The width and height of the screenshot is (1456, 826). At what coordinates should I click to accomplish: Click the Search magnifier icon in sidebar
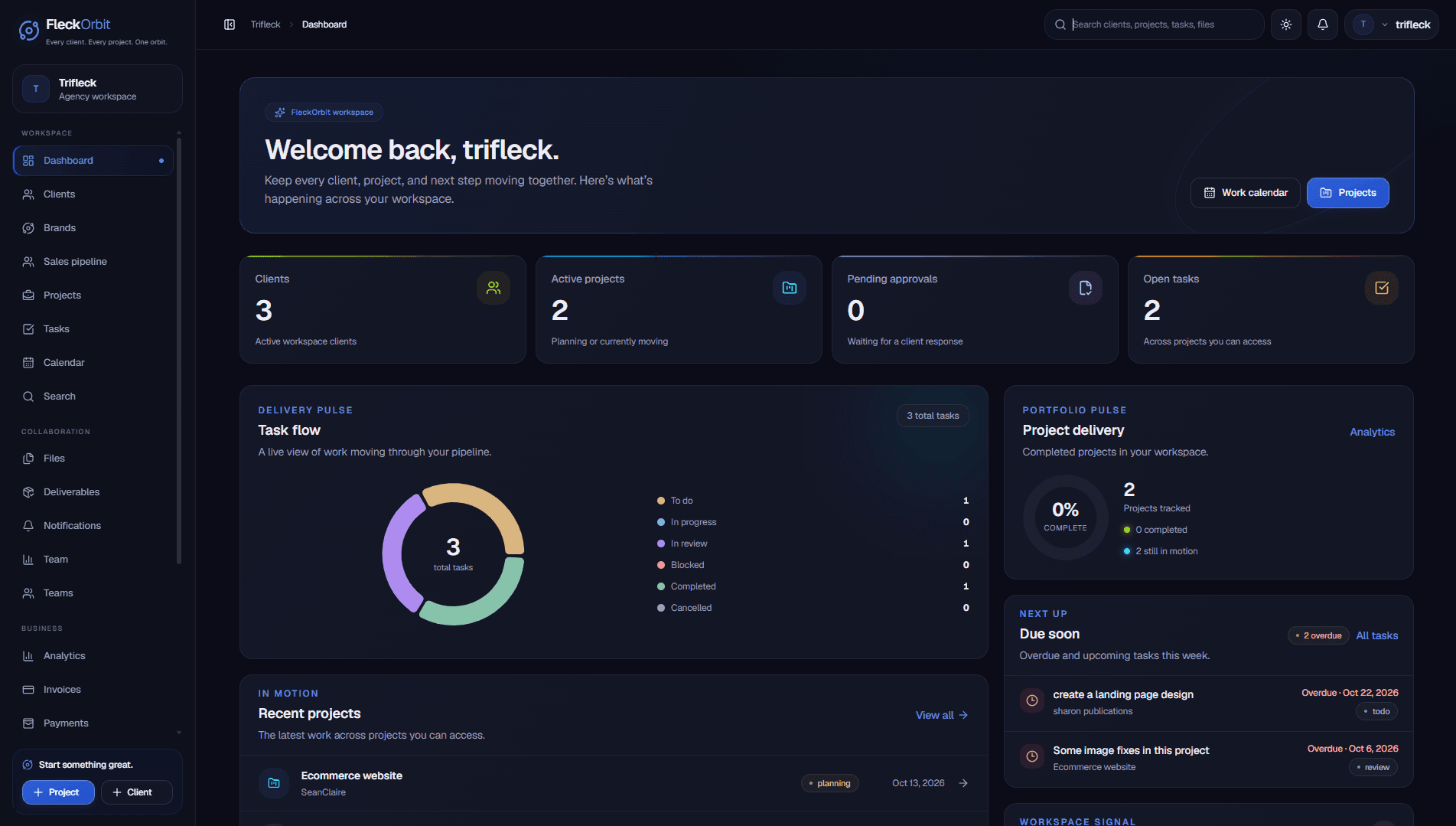[x=28, y=397]
